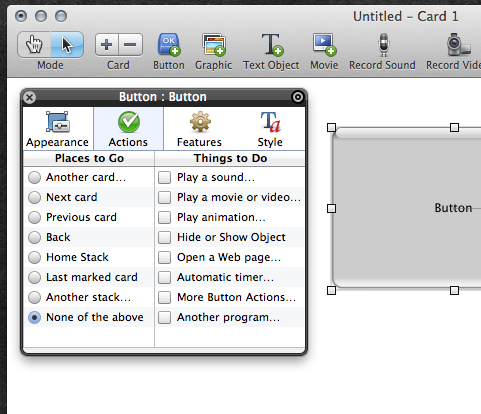The width and height of the screenshot is (481, 414).
Task: Click the bottom-center selection handle
Action: (454, 290)
